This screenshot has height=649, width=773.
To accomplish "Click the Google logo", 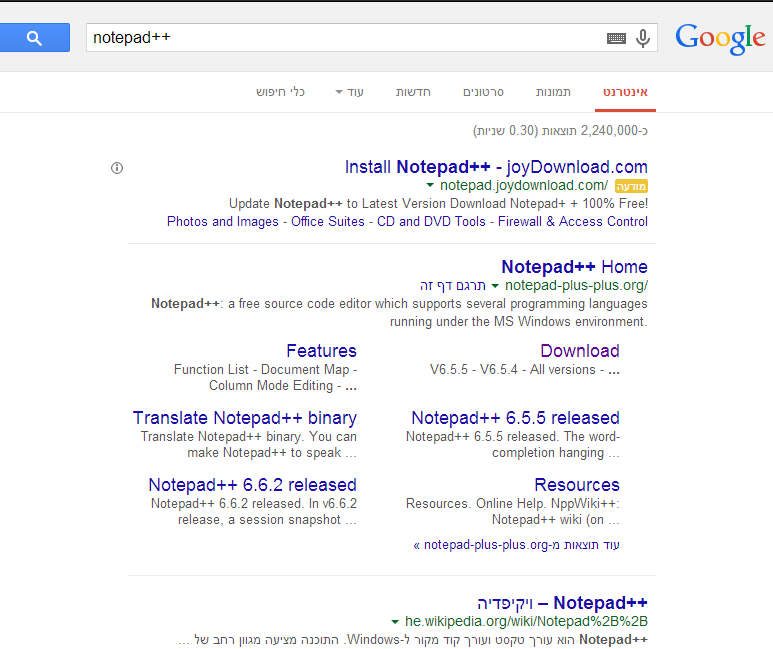I will [720, 38].
